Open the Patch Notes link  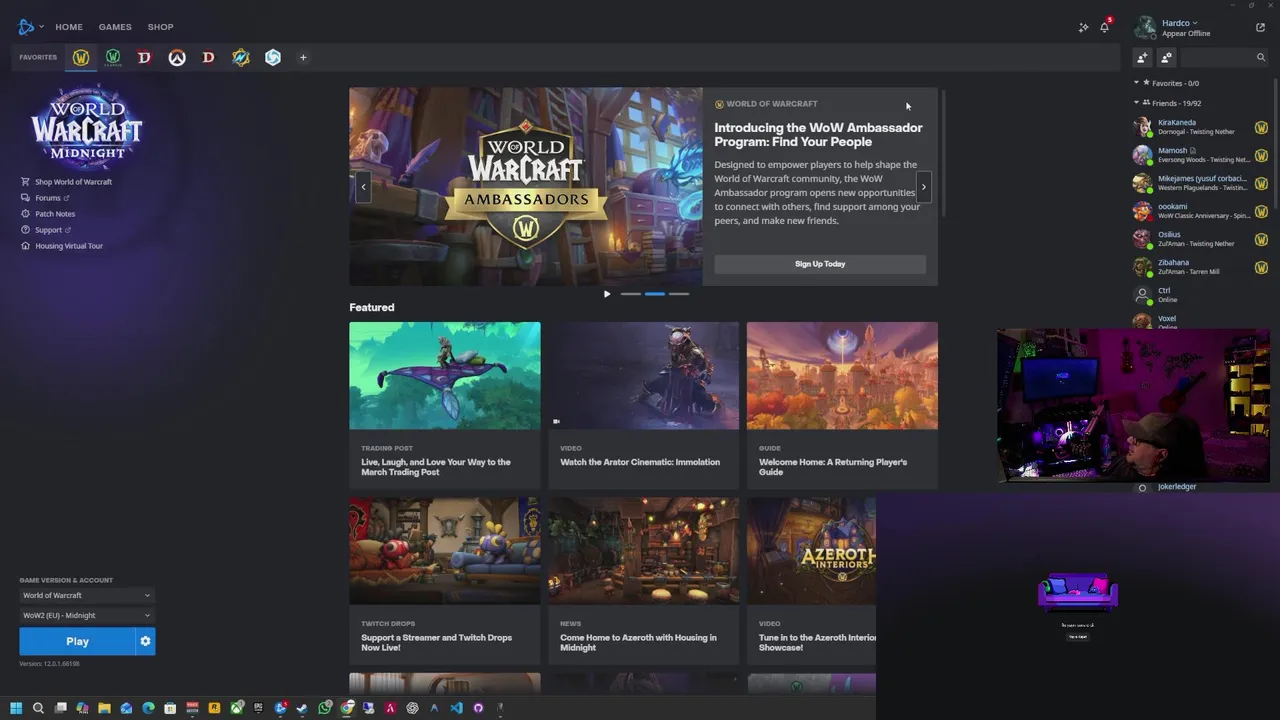[x=48, y=214]
